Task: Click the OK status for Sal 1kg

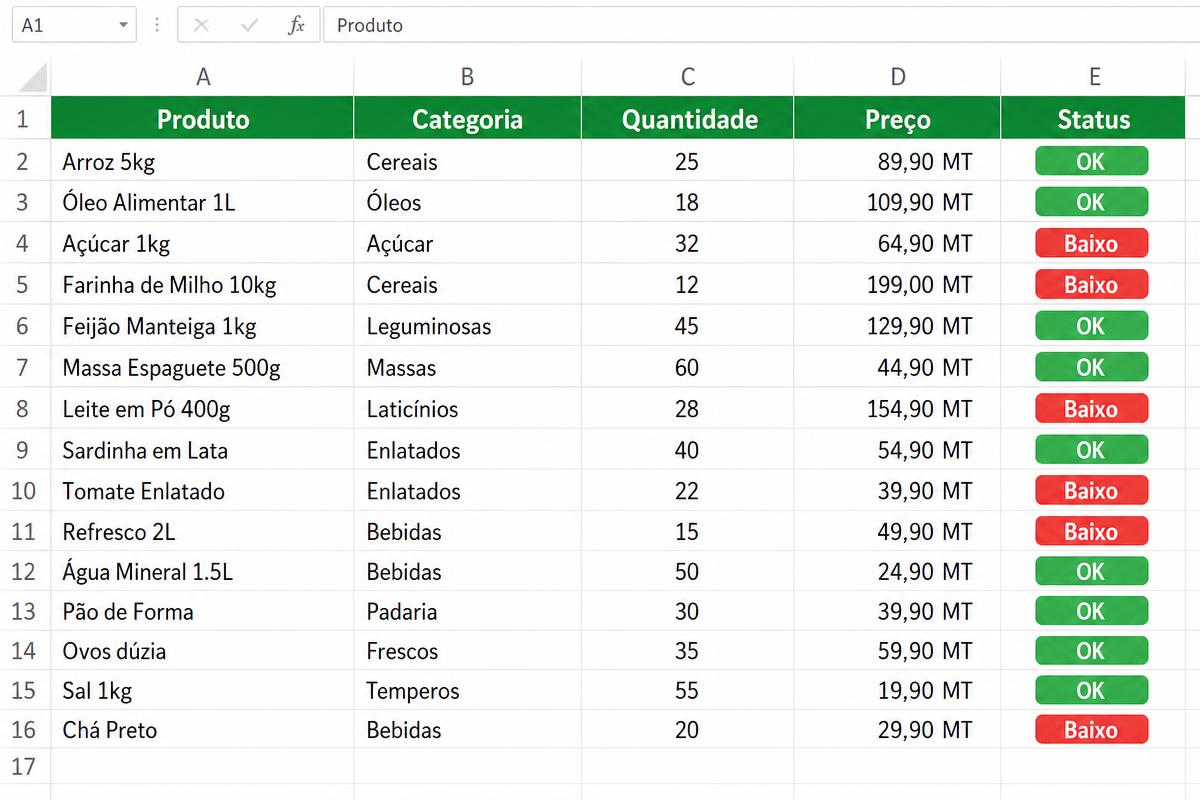Action: [x=1091, y=690]
